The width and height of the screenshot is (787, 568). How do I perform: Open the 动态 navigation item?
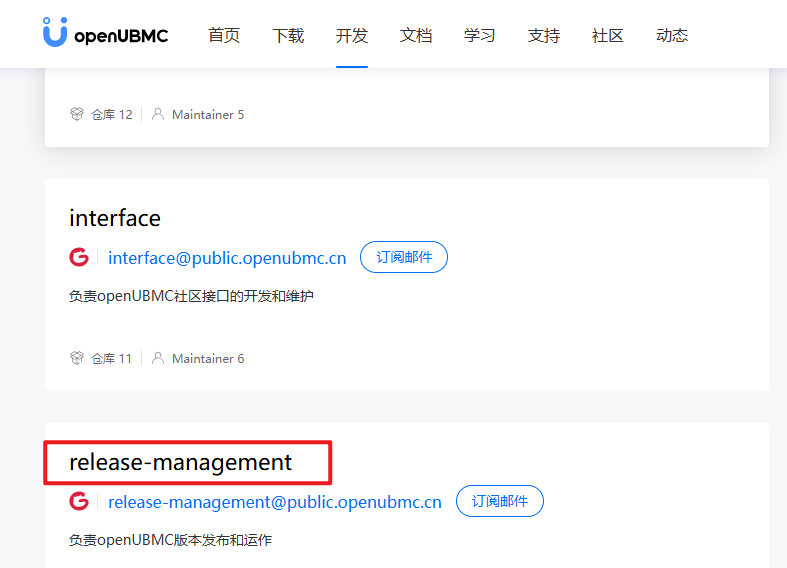pyautogui.click(x=672, y=36)
